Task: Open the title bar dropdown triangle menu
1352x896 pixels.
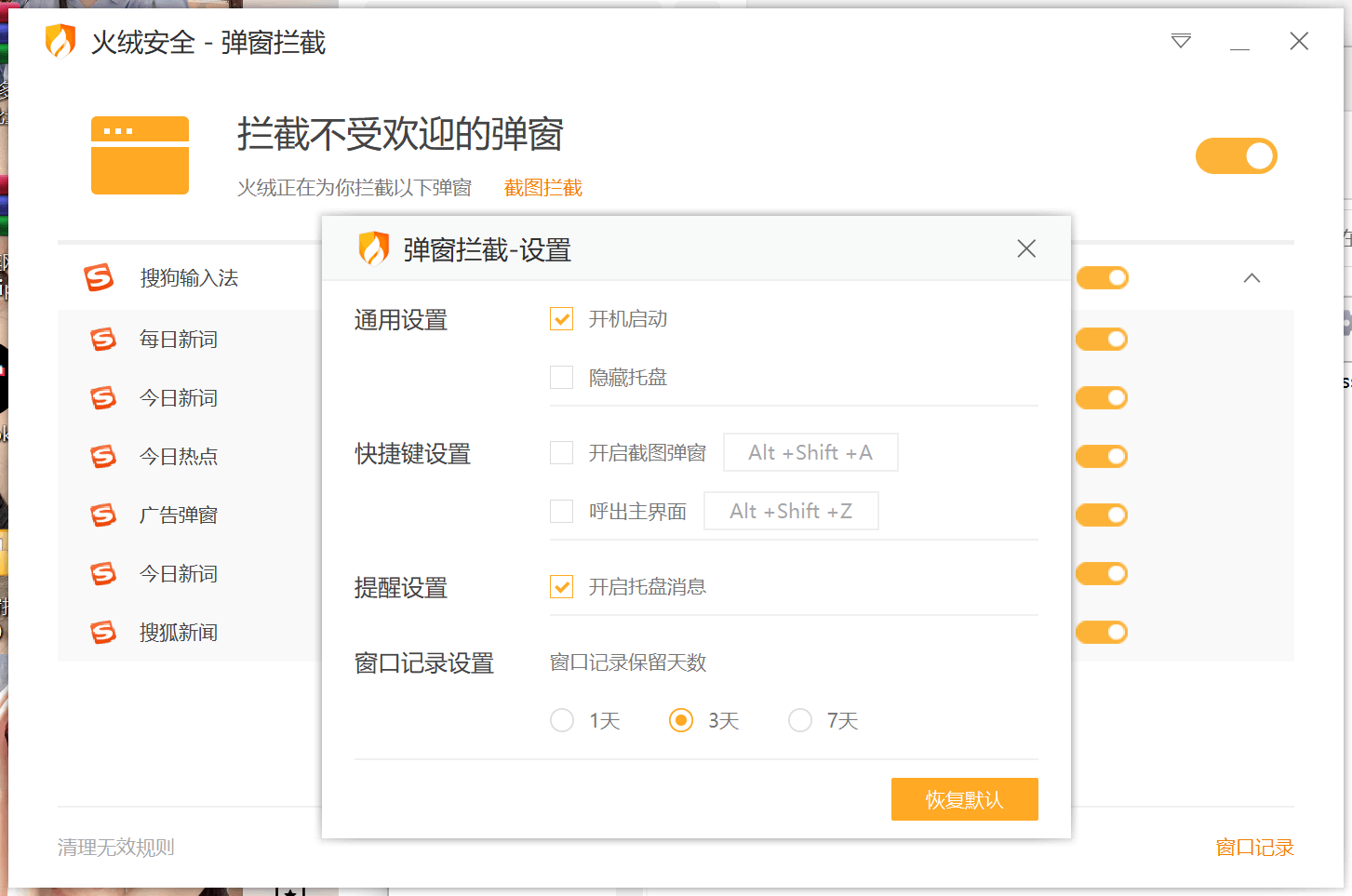Action: point(1181,41)
